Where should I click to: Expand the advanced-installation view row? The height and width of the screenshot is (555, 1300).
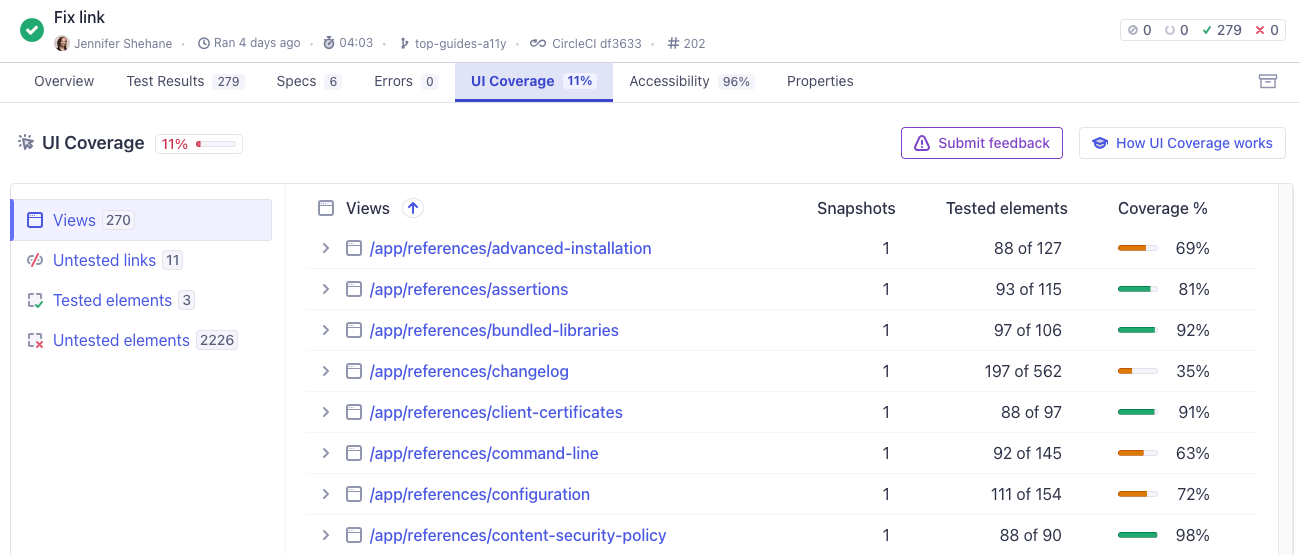coord(325,248)
